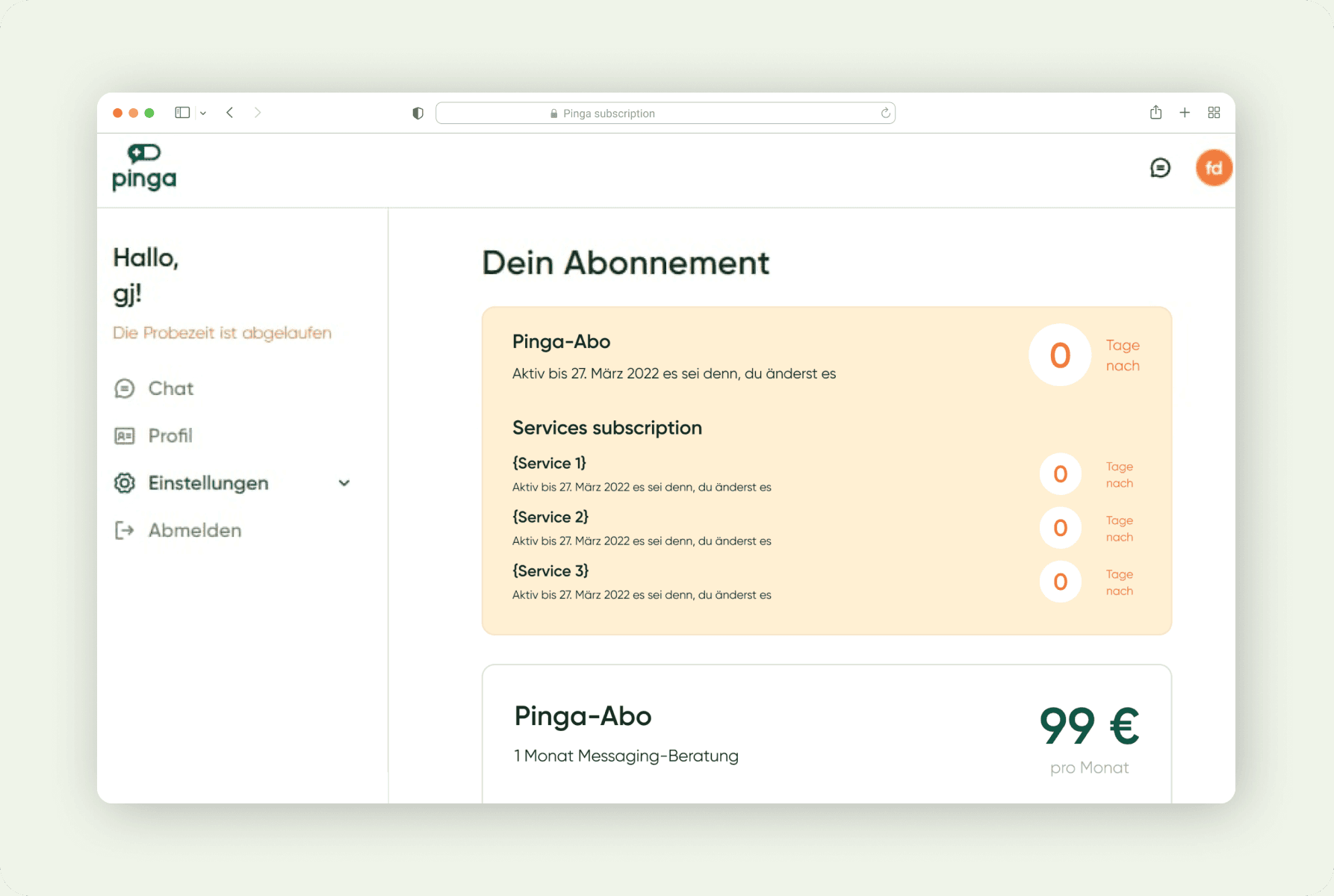Click the Pinga-Abo title in white plan card
Image resolution: width=1334 pixels, height=896 pixels.
(x=583, y=717)
